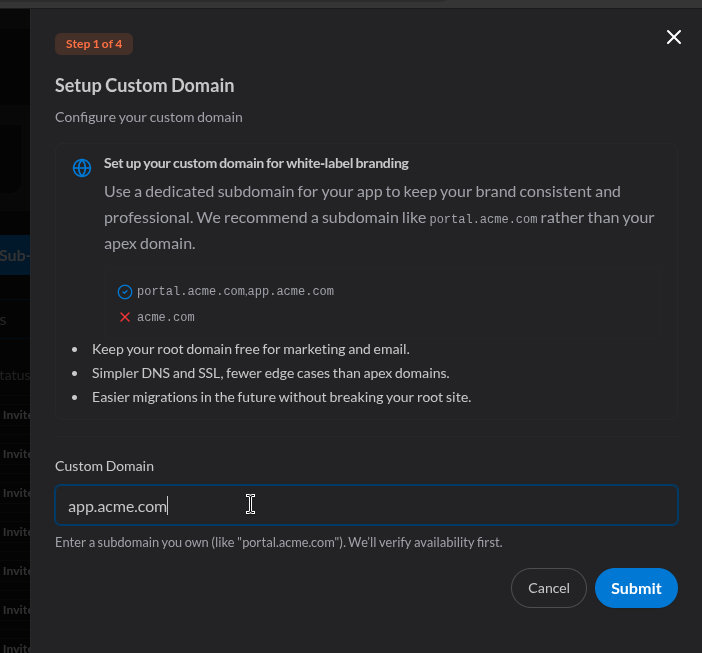Click the portal.acme.com,app.acme.com valid example text
This screenshot has width=702, height=653.
(x=235, y=291)
